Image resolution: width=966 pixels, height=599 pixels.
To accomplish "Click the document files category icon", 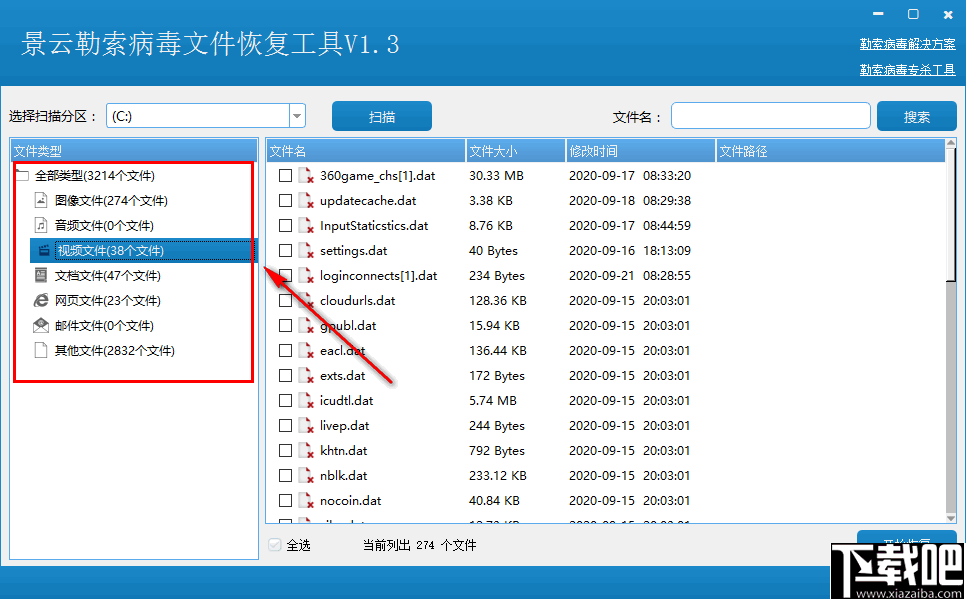I will (x=41, y=275).
